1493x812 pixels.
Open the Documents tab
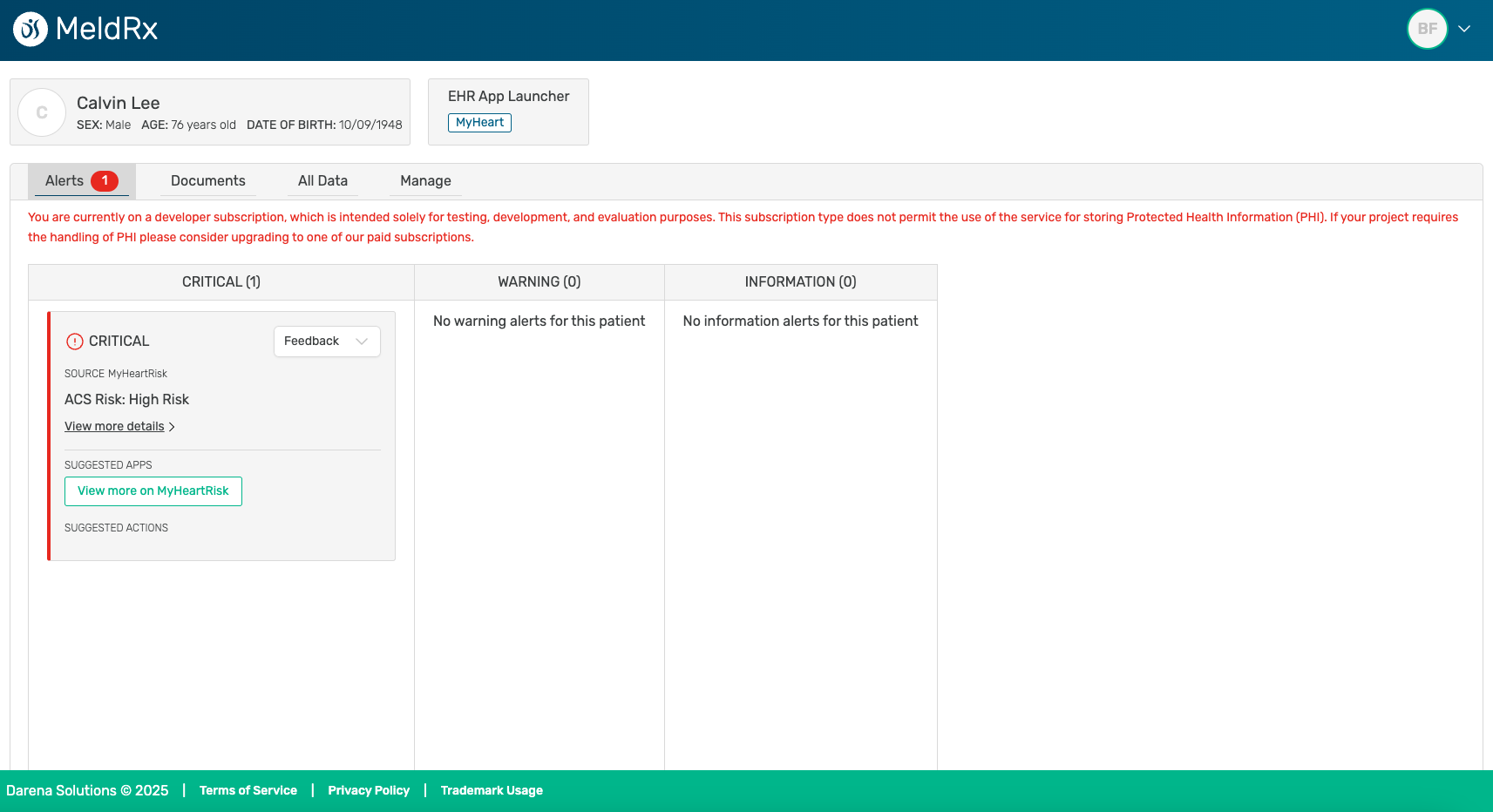click(x=208, y=180)
